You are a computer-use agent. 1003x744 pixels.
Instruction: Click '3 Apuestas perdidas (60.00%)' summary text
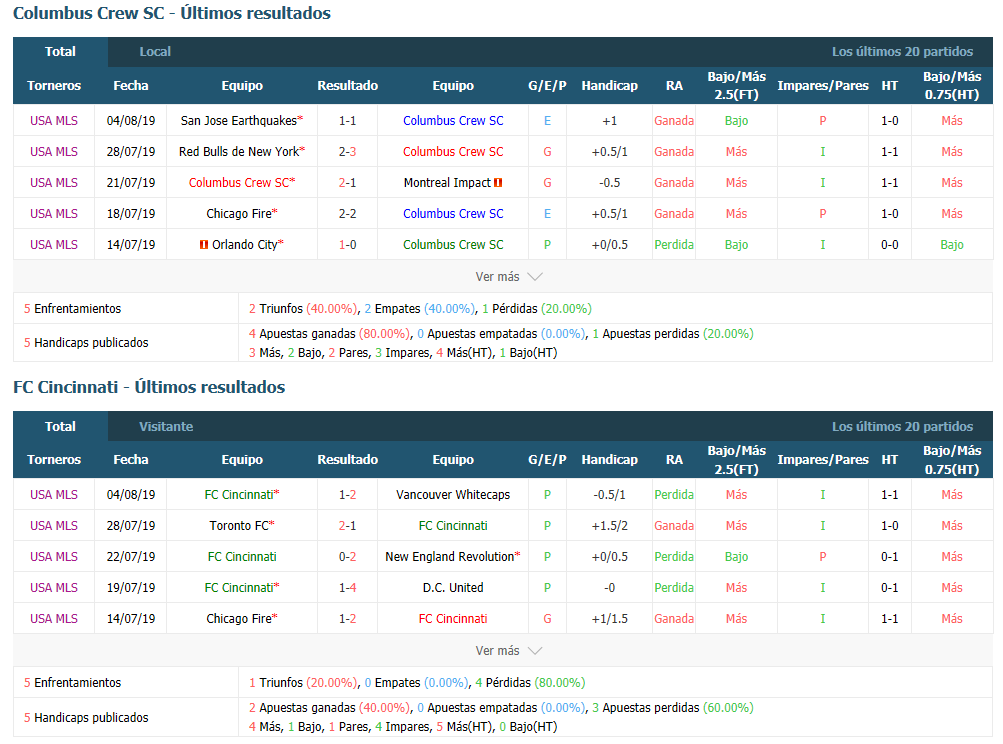[x=673, y=708]
